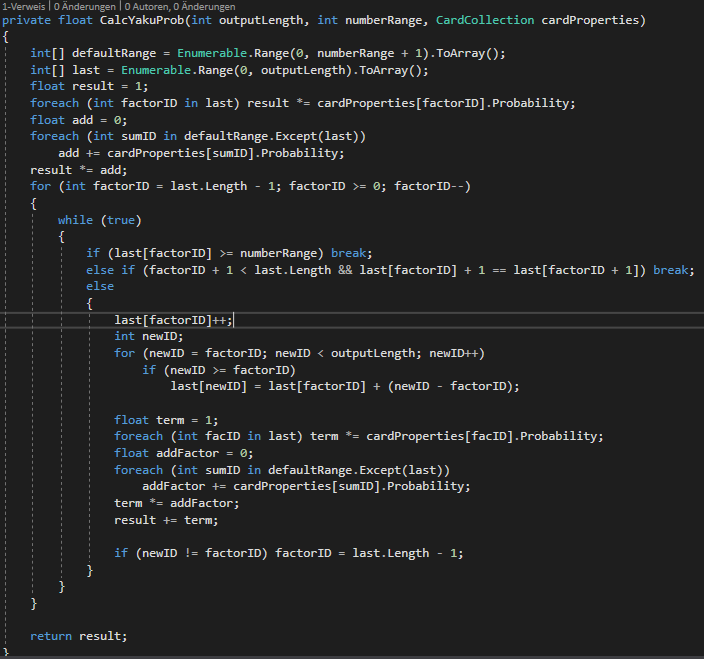
Task: Click the 'float add = 0;' line
Action: coord(79,120)
